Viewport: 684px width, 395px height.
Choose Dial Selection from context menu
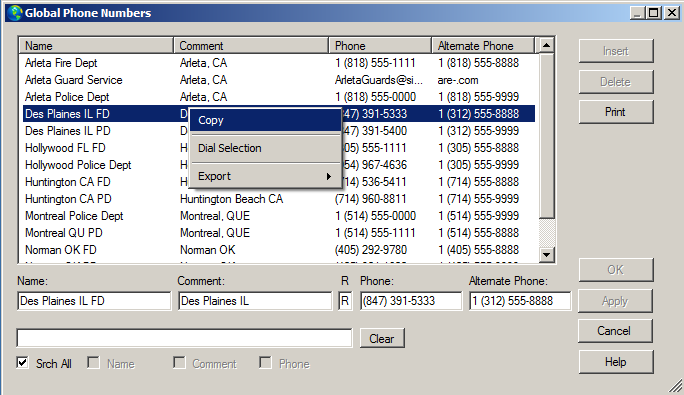tap(265, 148)
